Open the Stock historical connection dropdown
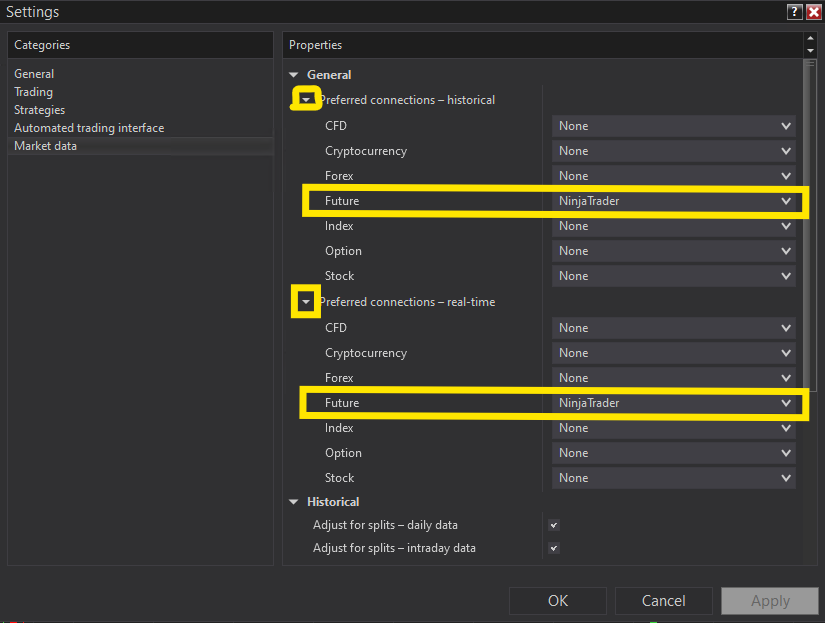825x623 pixels. tap(673, 275)
